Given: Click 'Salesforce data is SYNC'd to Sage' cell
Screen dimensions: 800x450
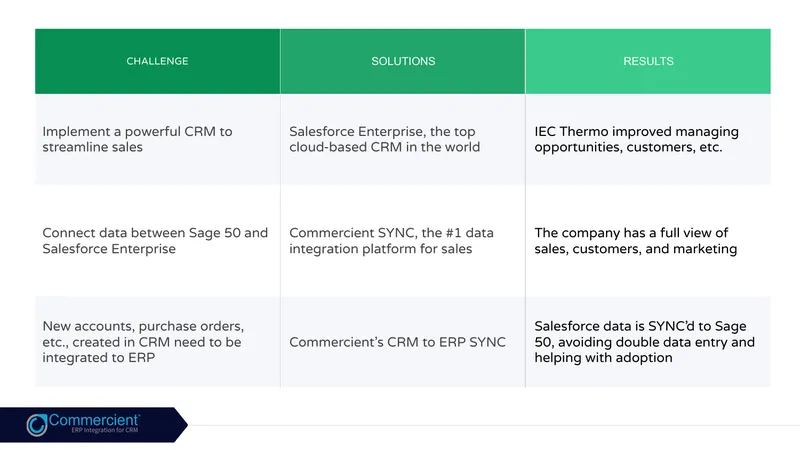Looking at the screenshot, I should point(648,342).
